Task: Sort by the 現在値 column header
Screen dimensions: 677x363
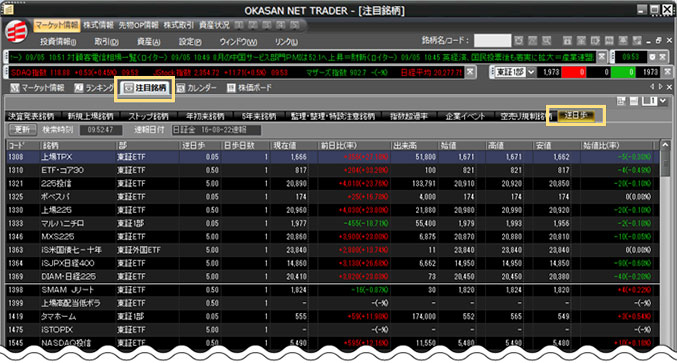Action: [x=294, y=145]
